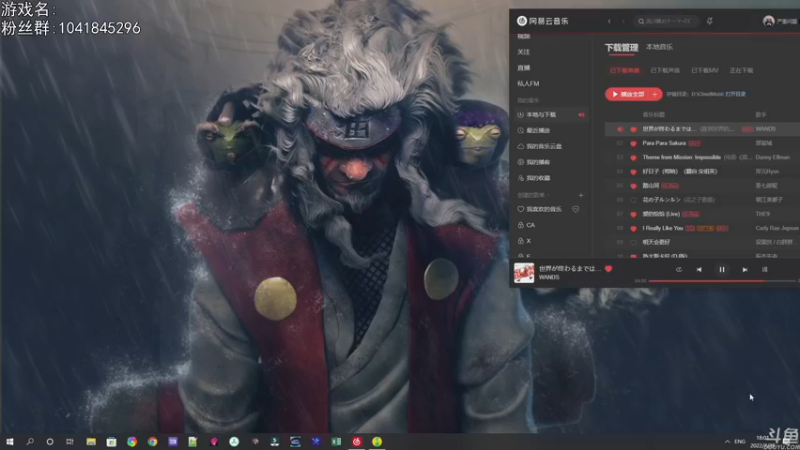
Task: Skip to the next track
Action: 744,269
